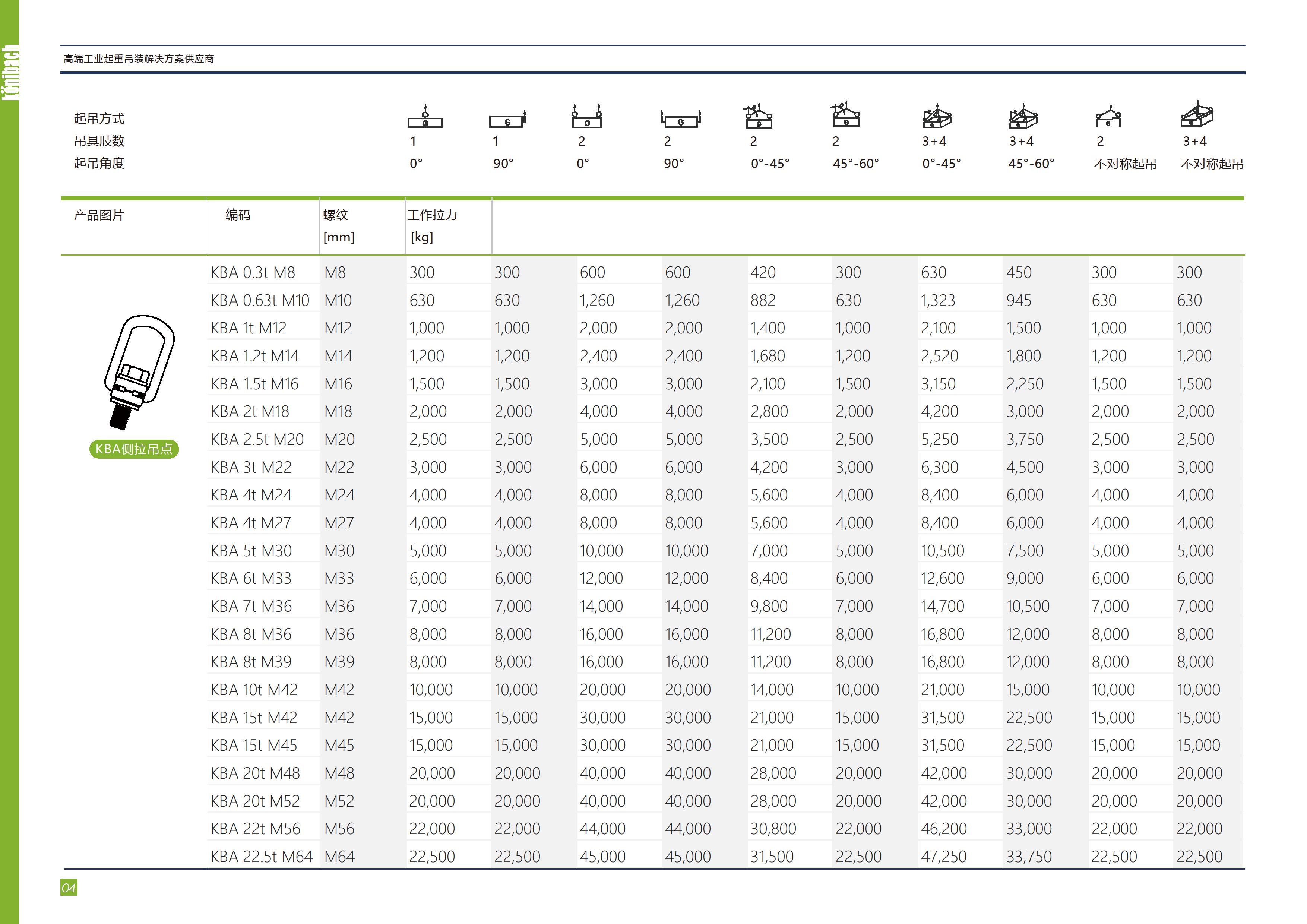Click the 3+4 leg 45°-60° diagram icon
The width and height of the screenshot is (1307, 924).
pos(1023,116)
